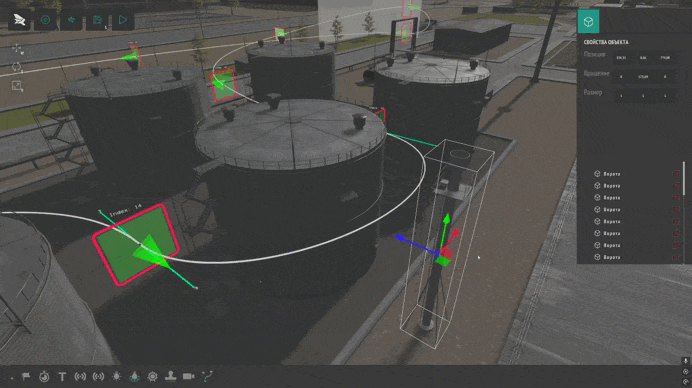Click the Размер label
The width and height of the screenshot is (692, 388).
pos(593,93)
